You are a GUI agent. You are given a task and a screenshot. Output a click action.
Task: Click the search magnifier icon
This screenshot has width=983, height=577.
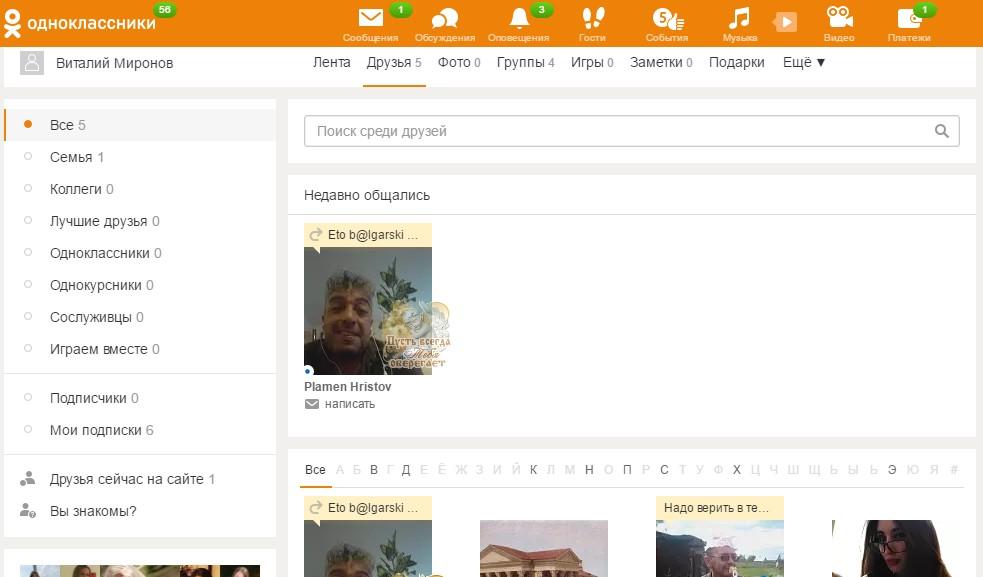tap(941, 131)
